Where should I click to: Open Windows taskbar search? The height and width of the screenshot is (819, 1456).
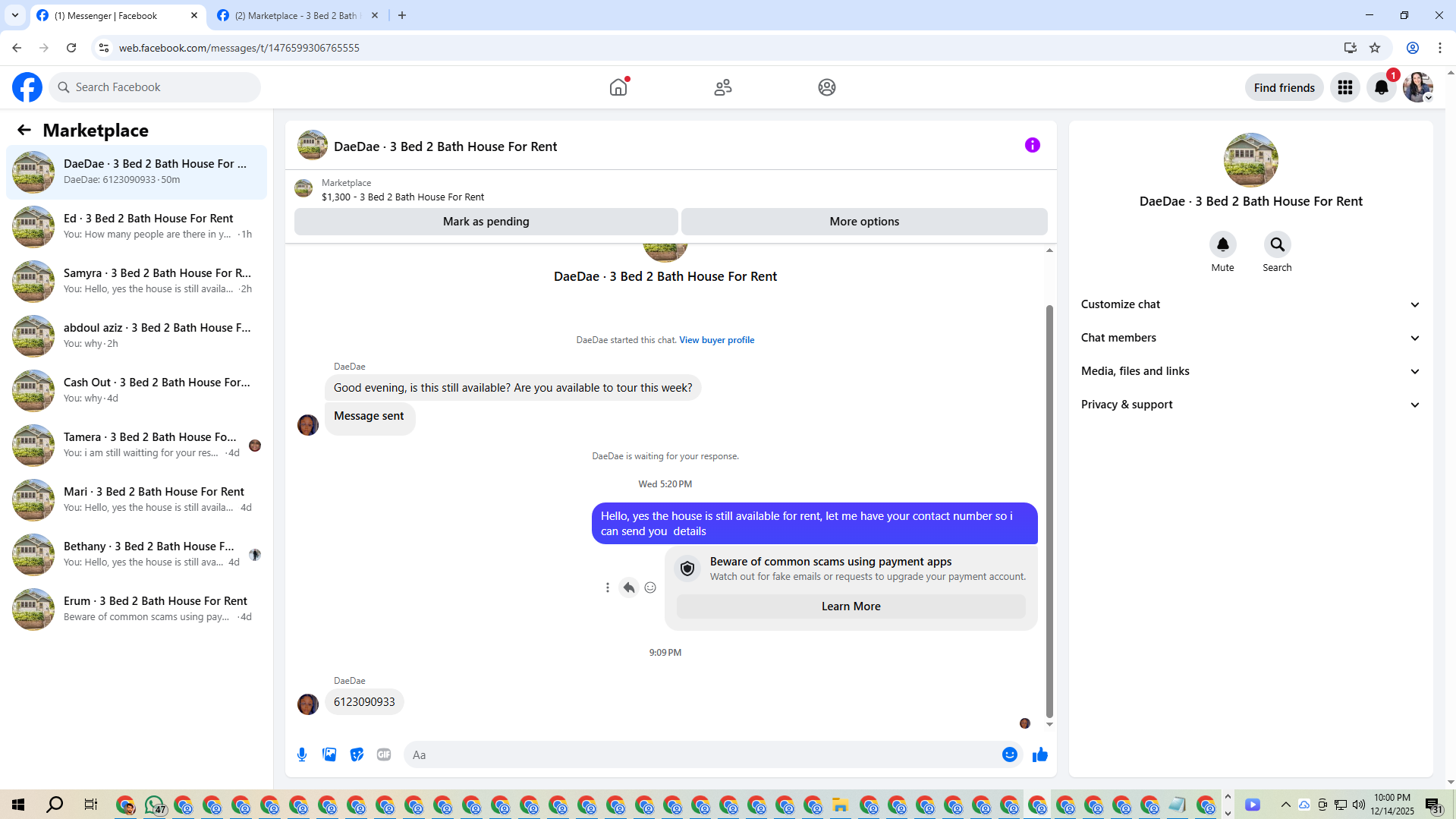(55, 805)
